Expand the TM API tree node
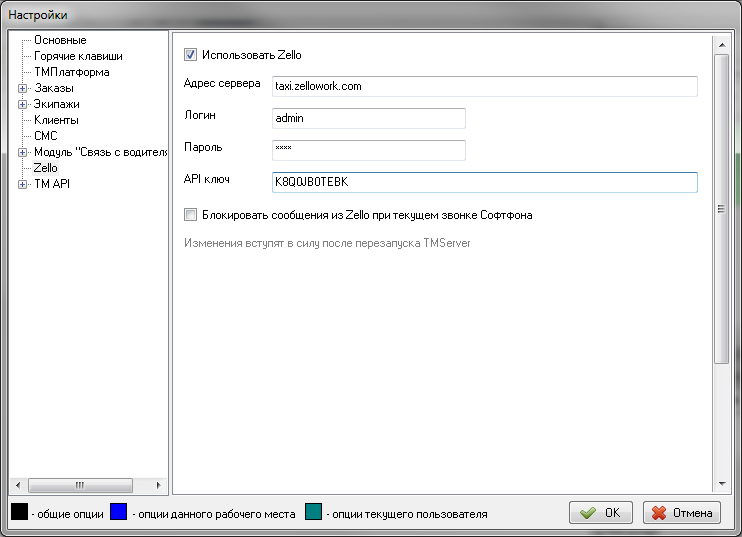The width and height of the screenshot is (742, 537). (22, 185)
